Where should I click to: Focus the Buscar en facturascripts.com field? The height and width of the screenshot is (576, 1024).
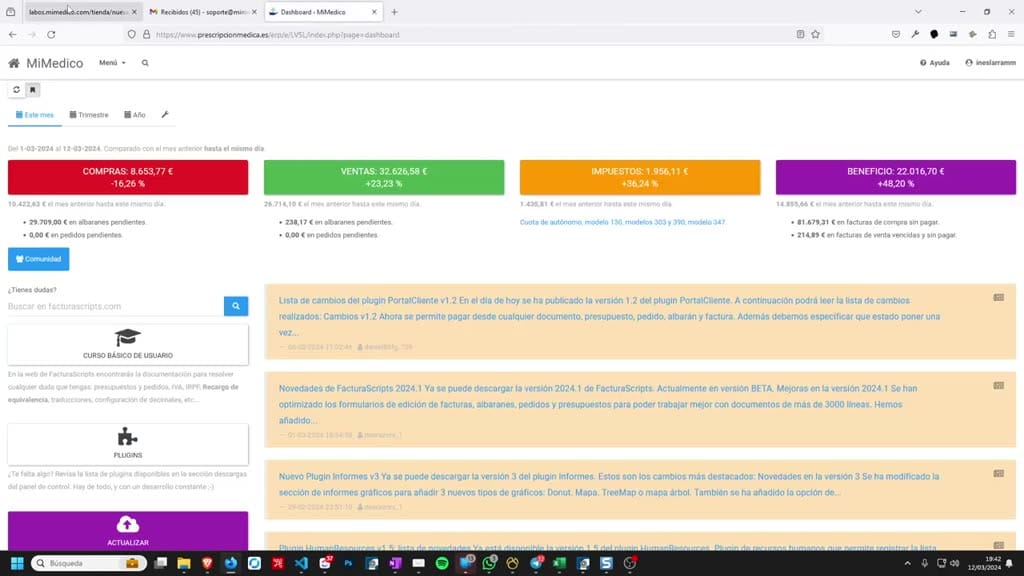[x=116, y=306]
